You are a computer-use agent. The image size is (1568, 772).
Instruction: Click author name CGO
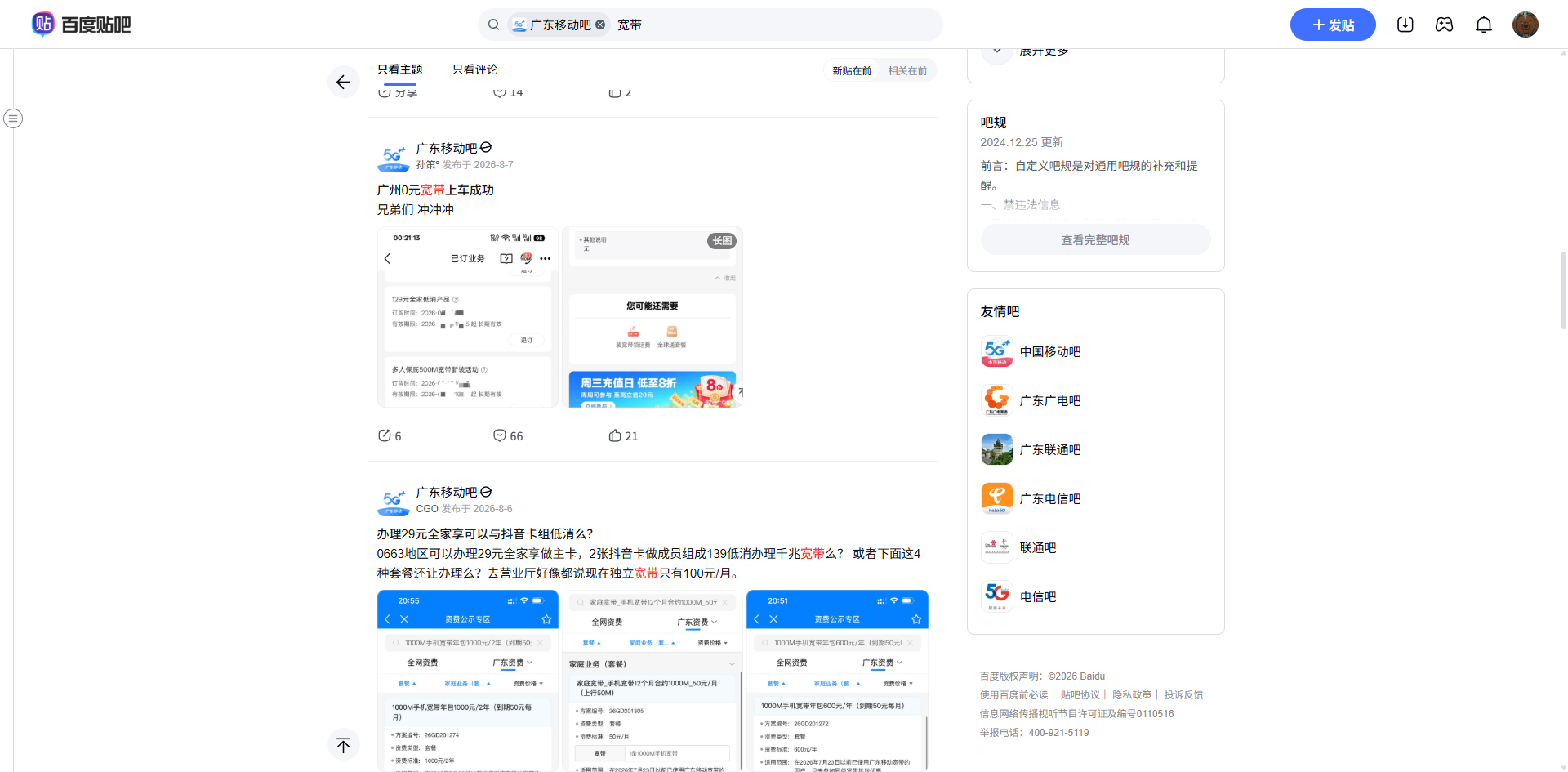(427, 509)
